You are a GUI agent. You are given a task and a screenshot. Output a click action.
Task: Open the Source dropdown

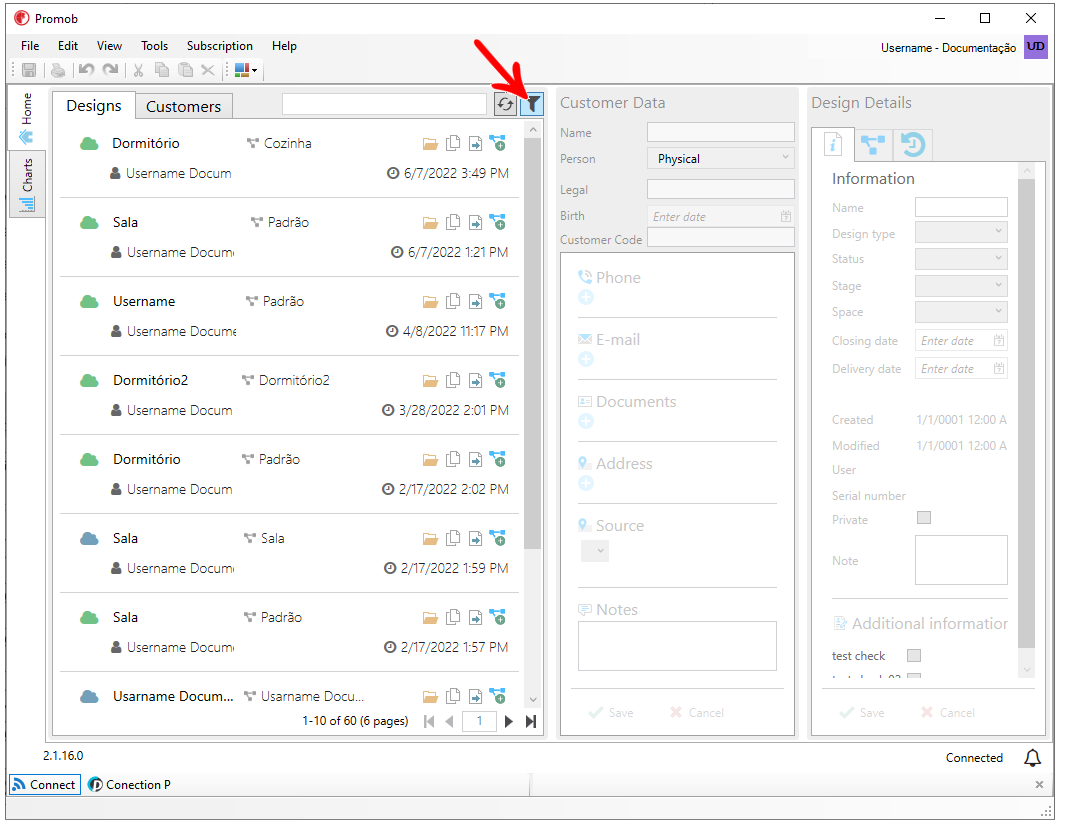click(x=595, y=550)
